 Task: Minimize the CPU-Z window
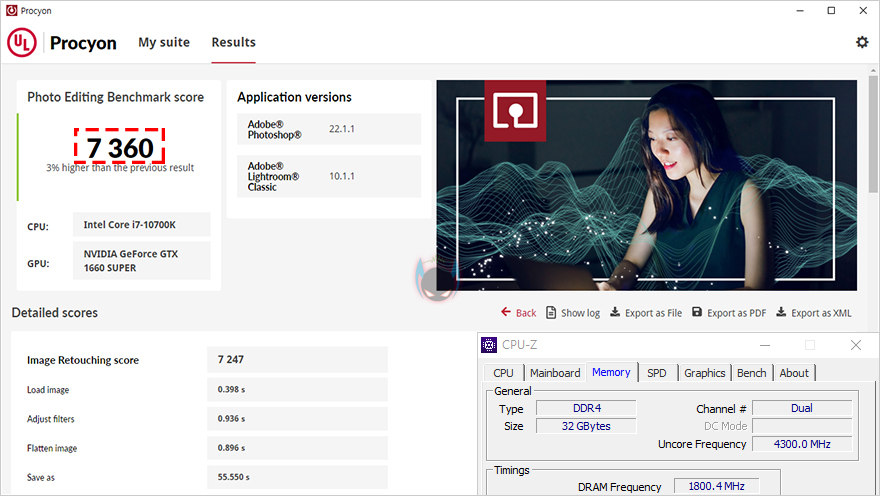tap(764, 345)
